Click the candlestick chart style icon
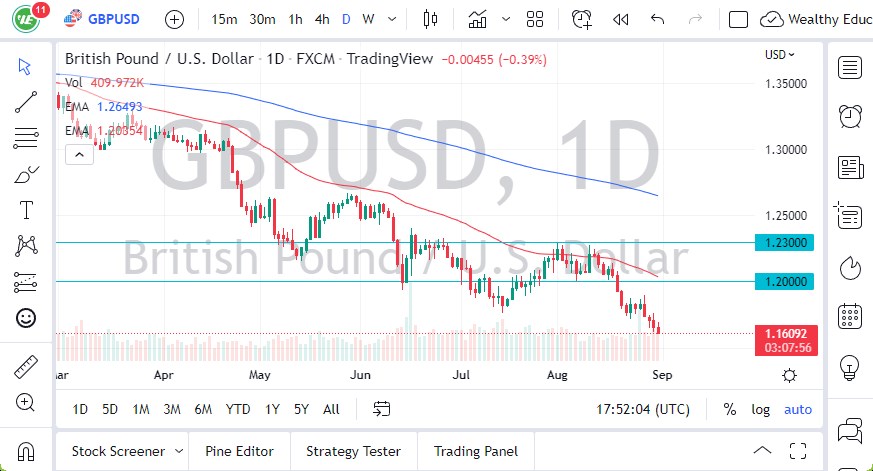Viewport: 873px width, 471px height. tap(431, 19)
